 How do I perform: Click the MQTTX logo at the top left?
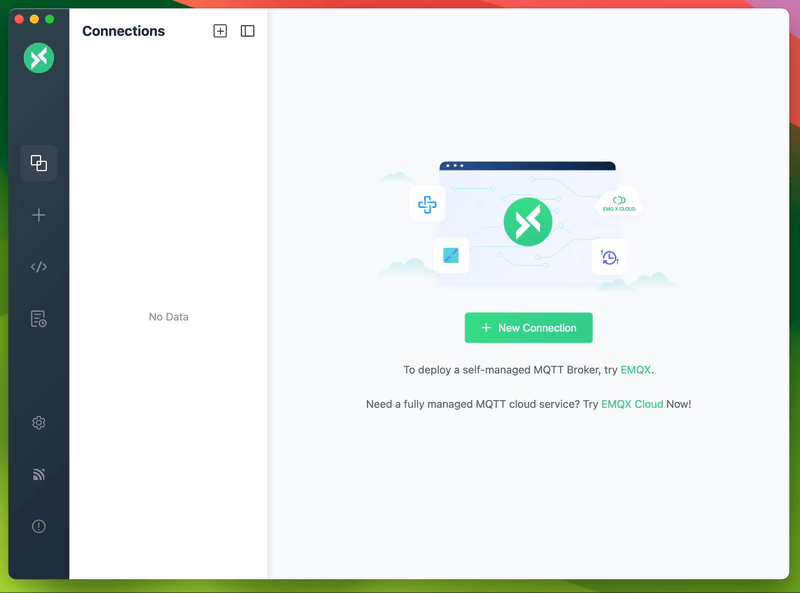(38, 58)
